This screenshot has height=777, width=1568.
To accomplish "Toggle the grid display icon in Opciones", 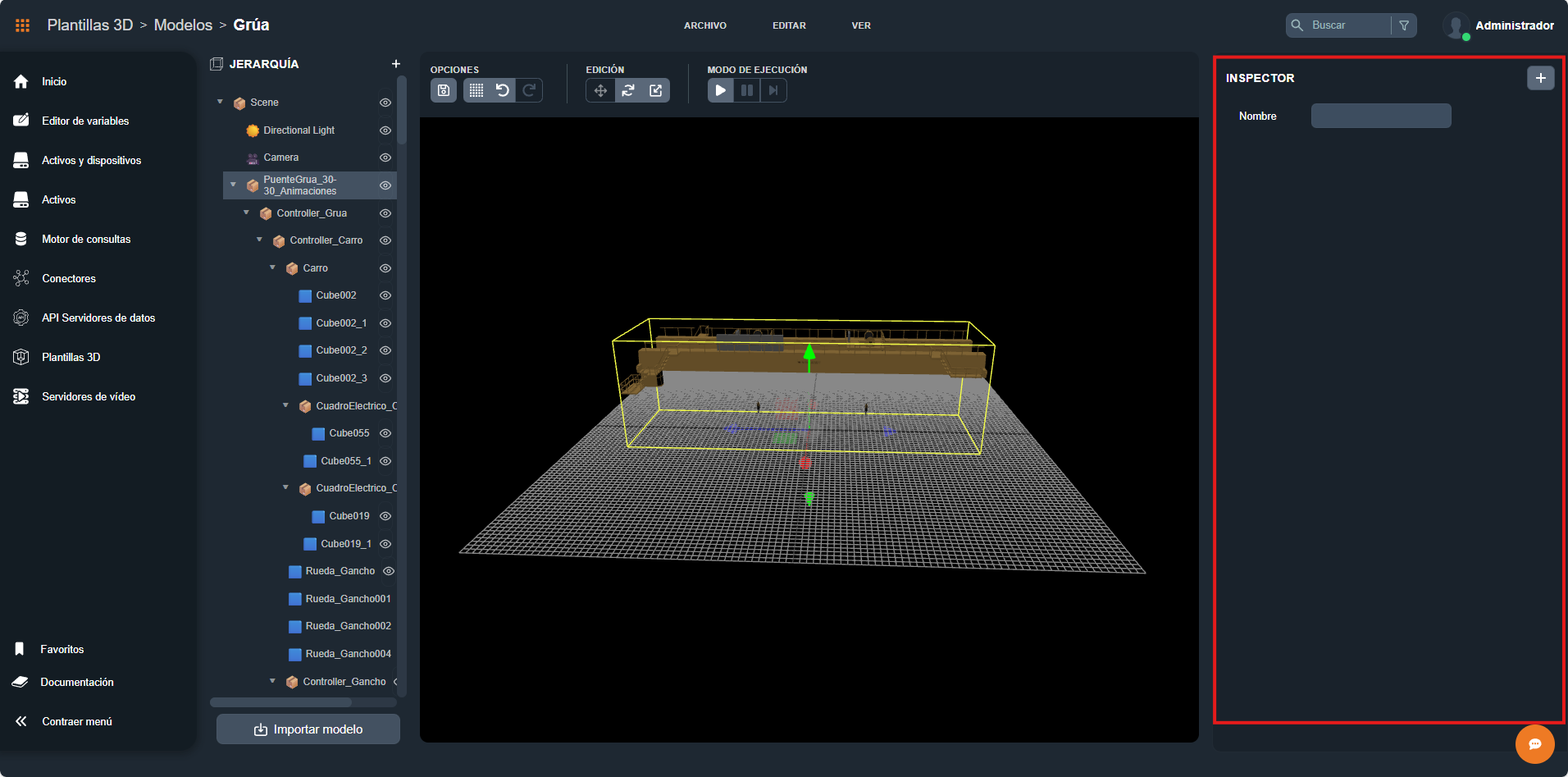I will [476, 90].
